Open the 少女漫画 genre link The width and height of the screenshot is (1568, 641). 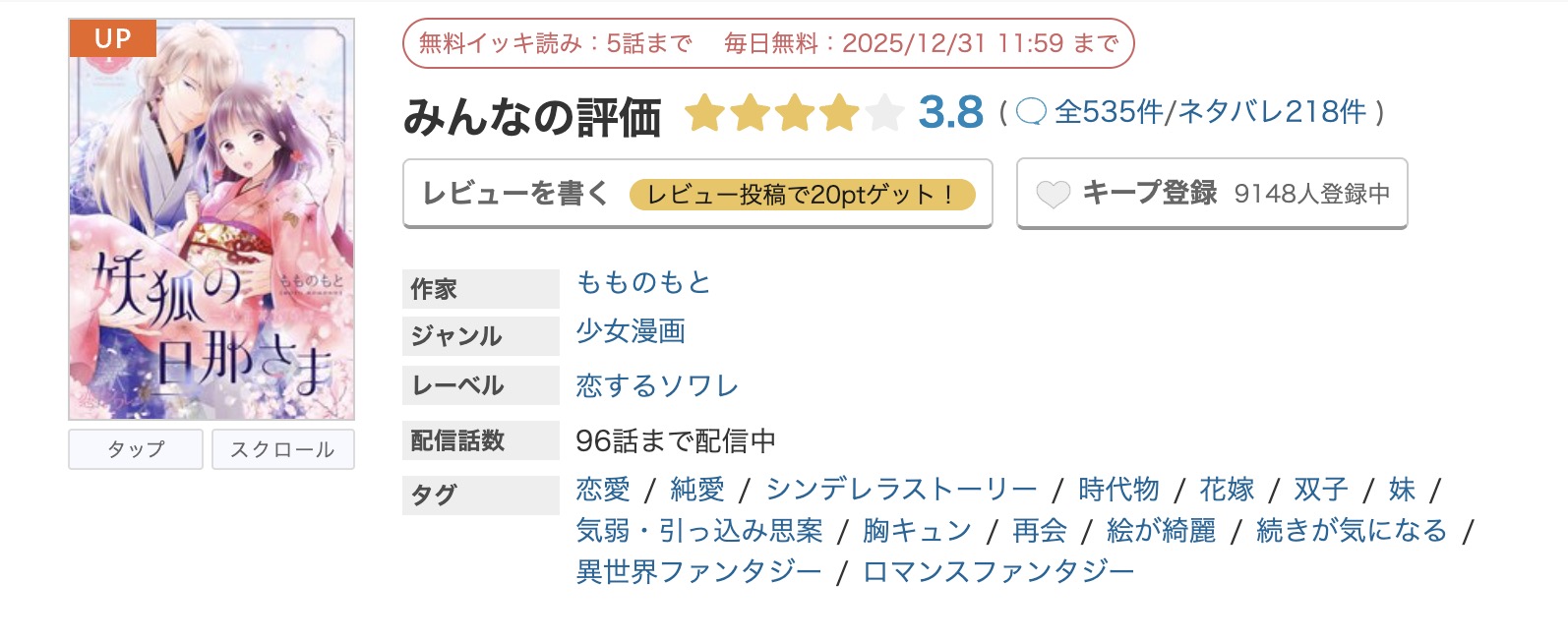click(x=631, y=331)
